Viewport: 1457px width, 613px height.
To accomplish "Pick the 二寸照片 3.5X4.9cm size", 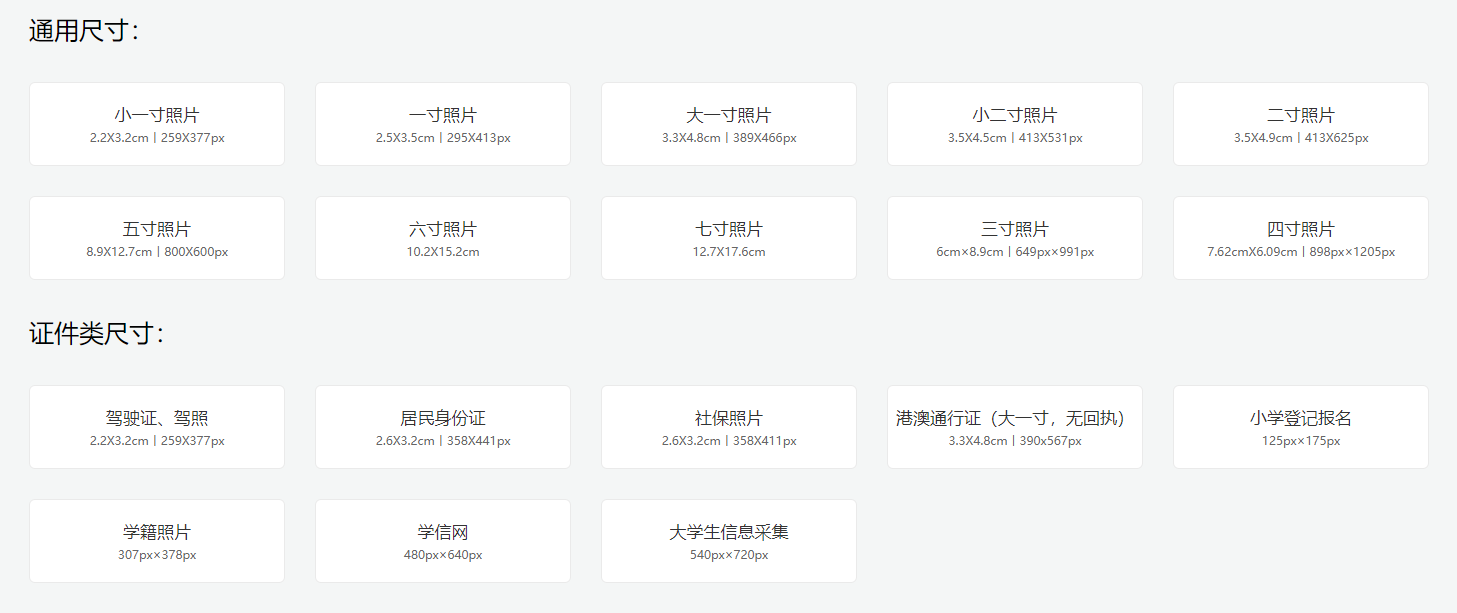I will point(1300,123).
